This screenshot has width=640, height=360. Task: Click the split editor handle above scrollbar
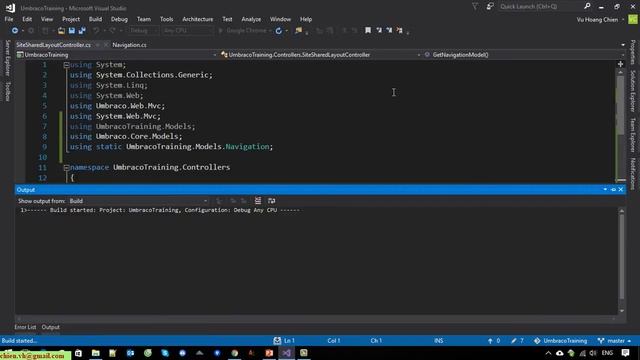click(x=620, y=64)
